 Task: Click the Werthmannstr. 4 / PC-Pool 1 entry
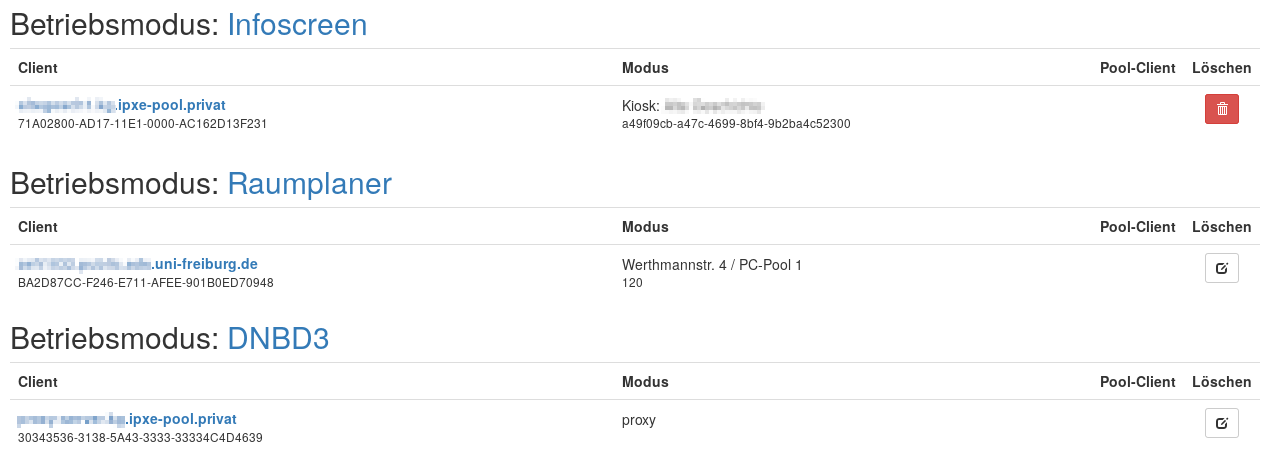[x=712, y=265]
